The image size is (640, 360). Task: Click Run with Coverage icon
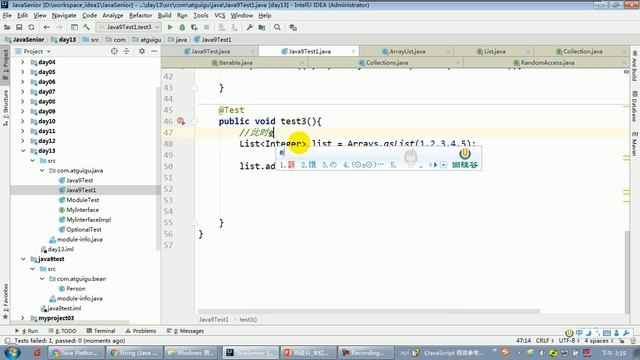point(194,27)
